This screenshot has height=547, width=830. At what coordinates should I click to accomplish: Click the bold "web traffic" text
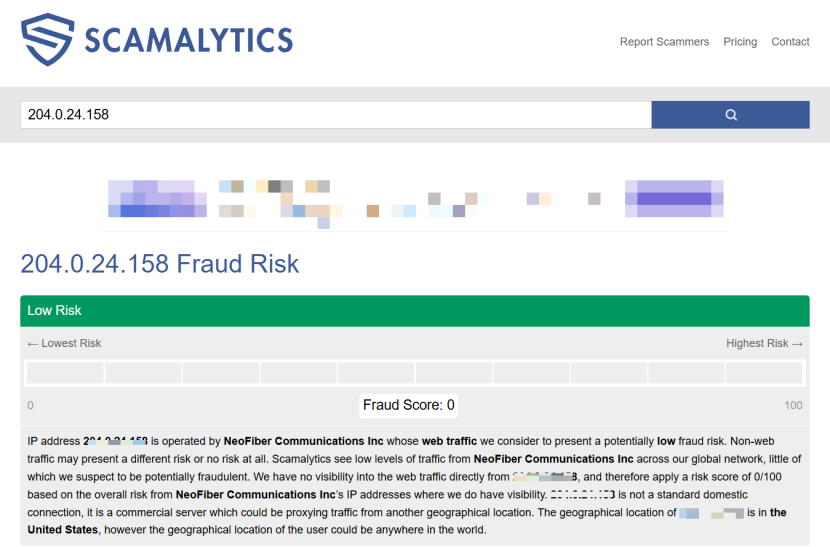449,441
